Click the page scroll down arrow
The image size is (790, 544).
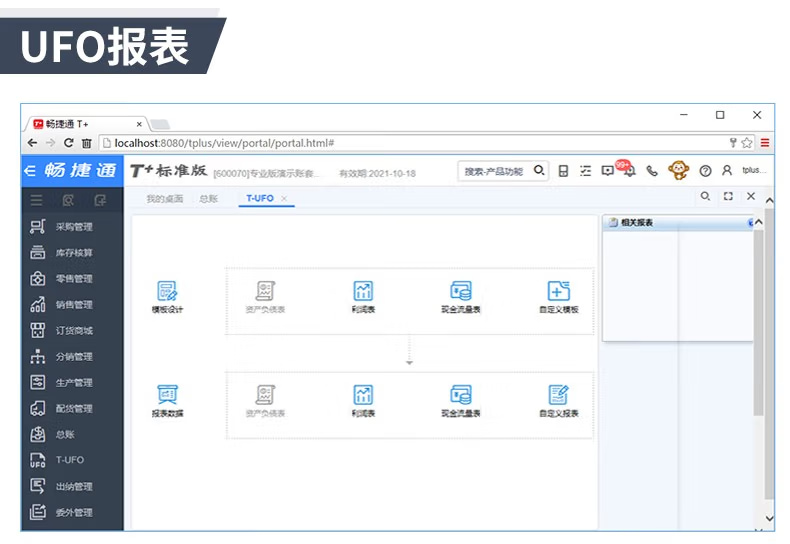tap(769, 518)
